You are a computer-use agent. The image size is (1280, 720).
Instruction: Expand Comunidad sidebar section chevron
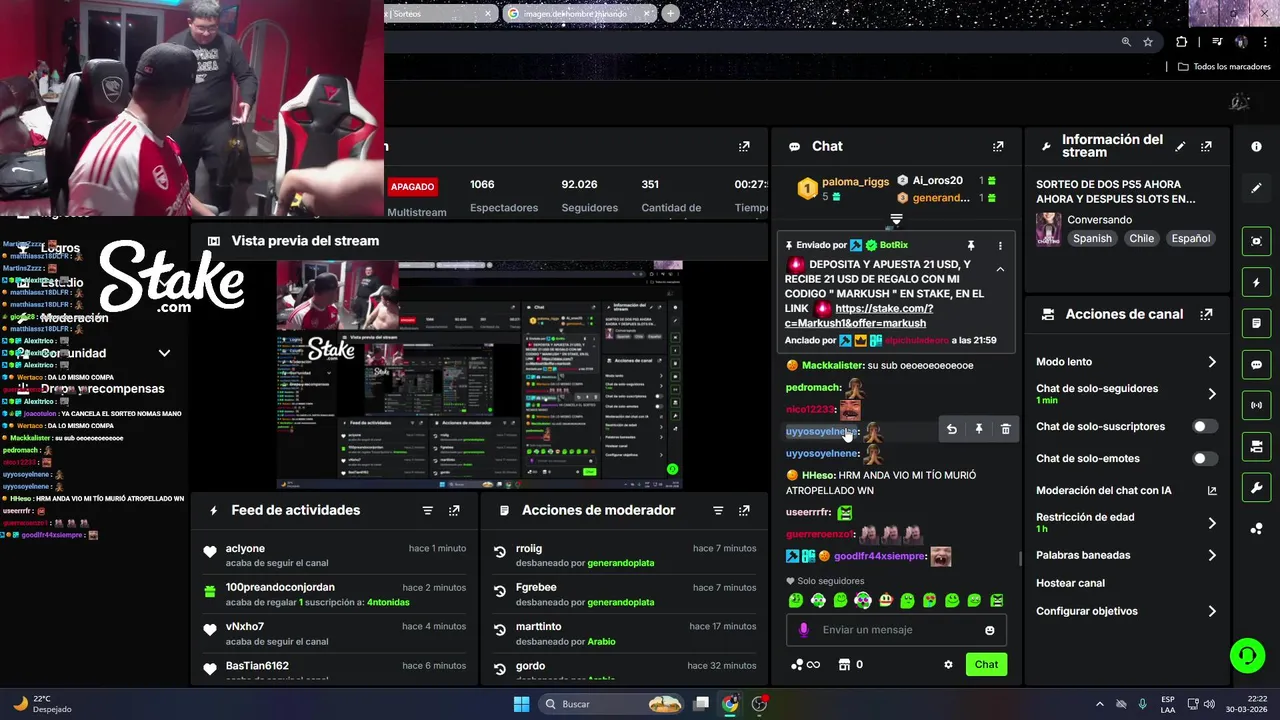click(164, 353)
